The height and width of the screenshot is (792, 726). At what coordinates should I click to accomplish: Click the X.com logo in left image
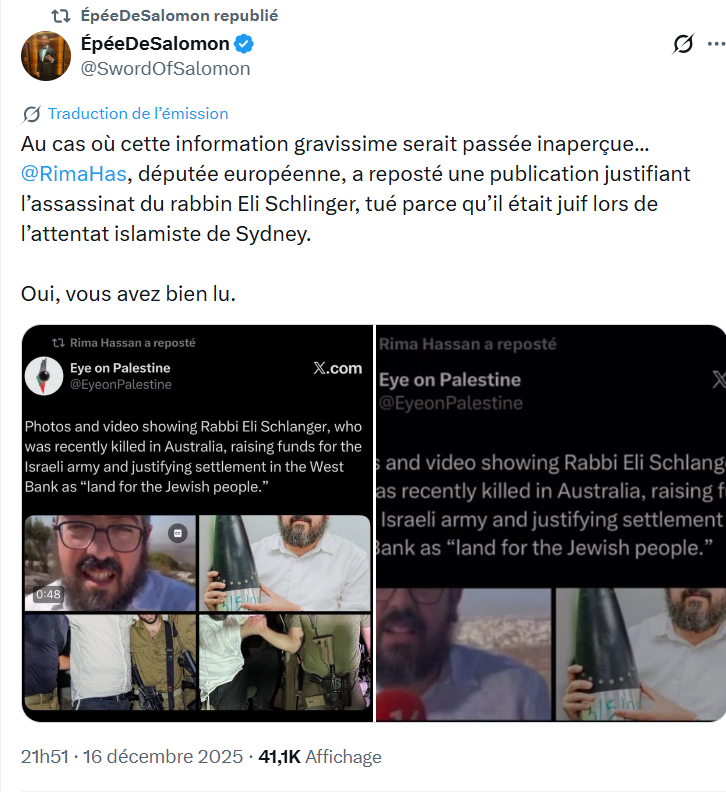coord(337,368)
